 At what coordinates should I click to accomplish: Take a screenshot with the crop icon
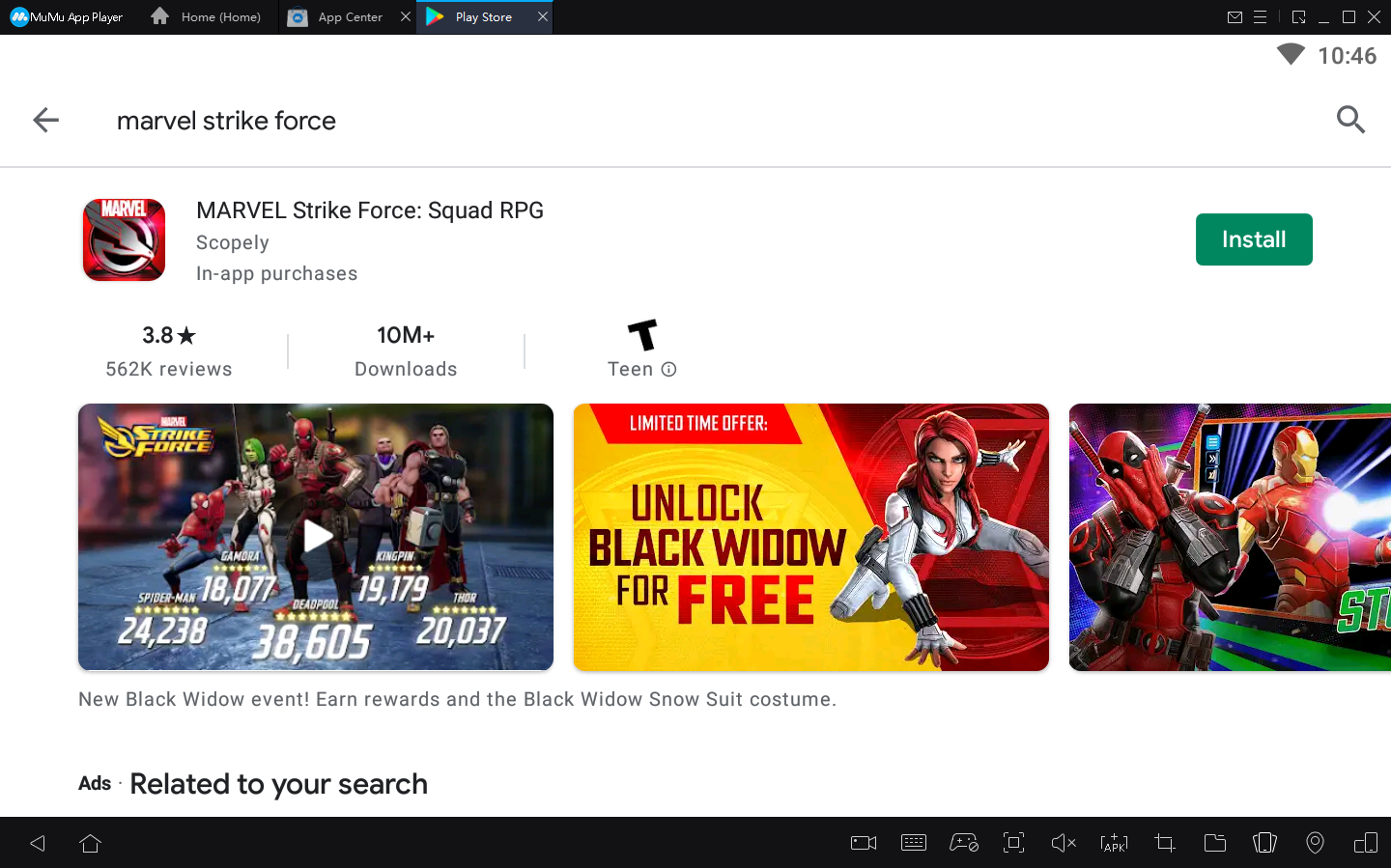(1165, 843)
